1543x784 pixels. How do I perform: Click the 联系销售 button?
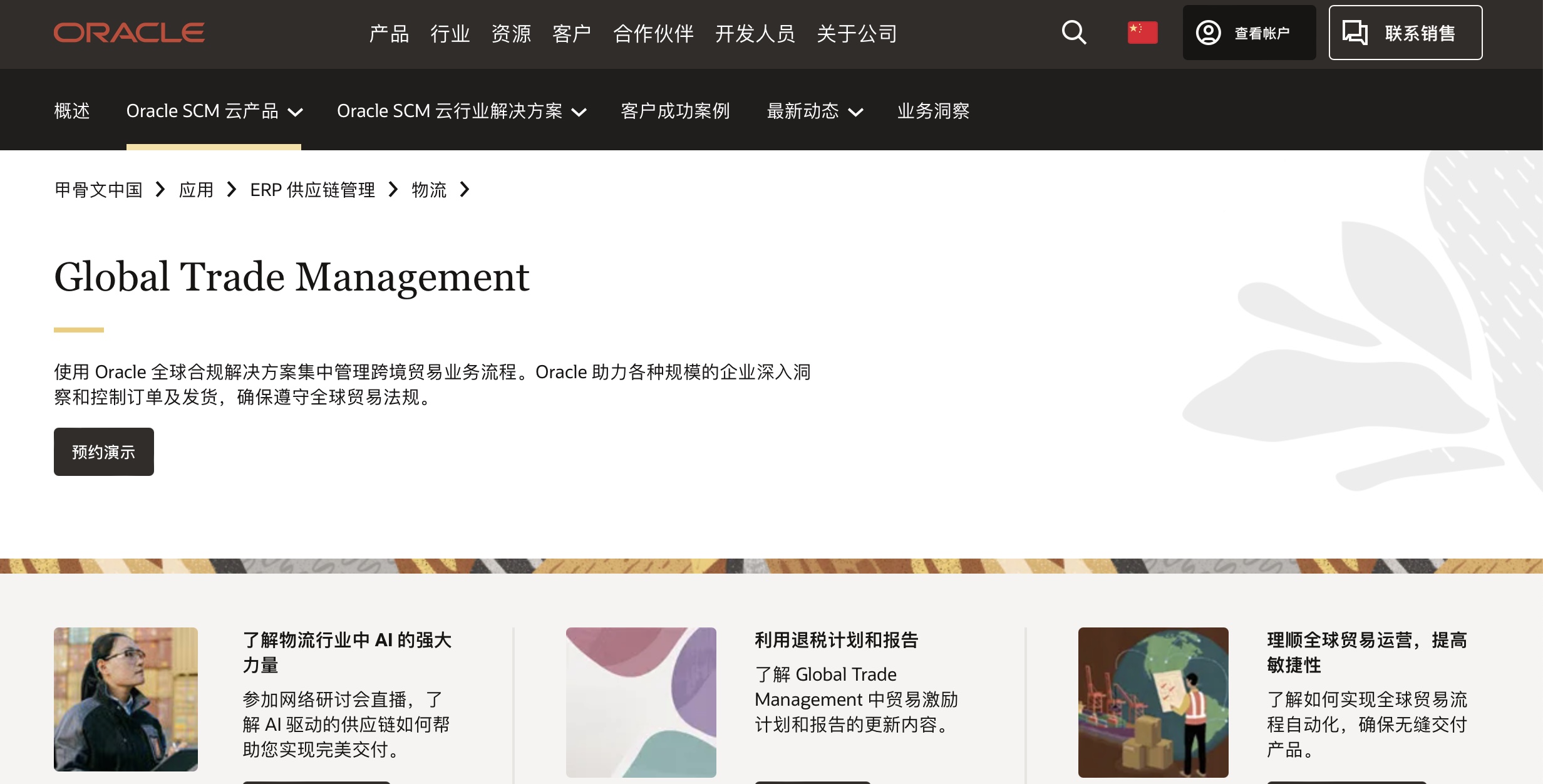pyautogui.click(x=1405, y=33)
